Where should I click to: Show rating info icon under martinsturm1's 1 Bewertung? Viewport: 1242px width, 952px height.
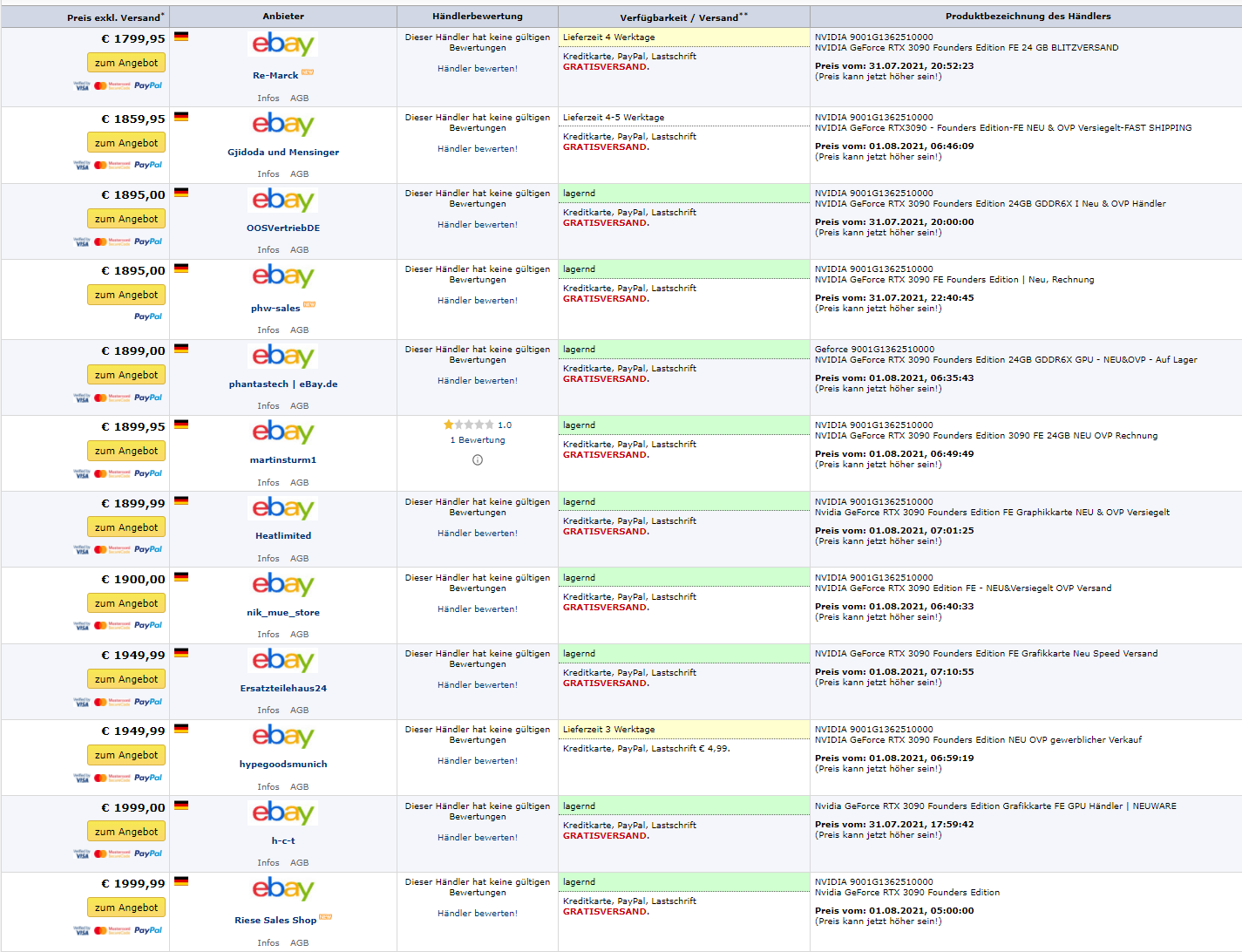478,459
